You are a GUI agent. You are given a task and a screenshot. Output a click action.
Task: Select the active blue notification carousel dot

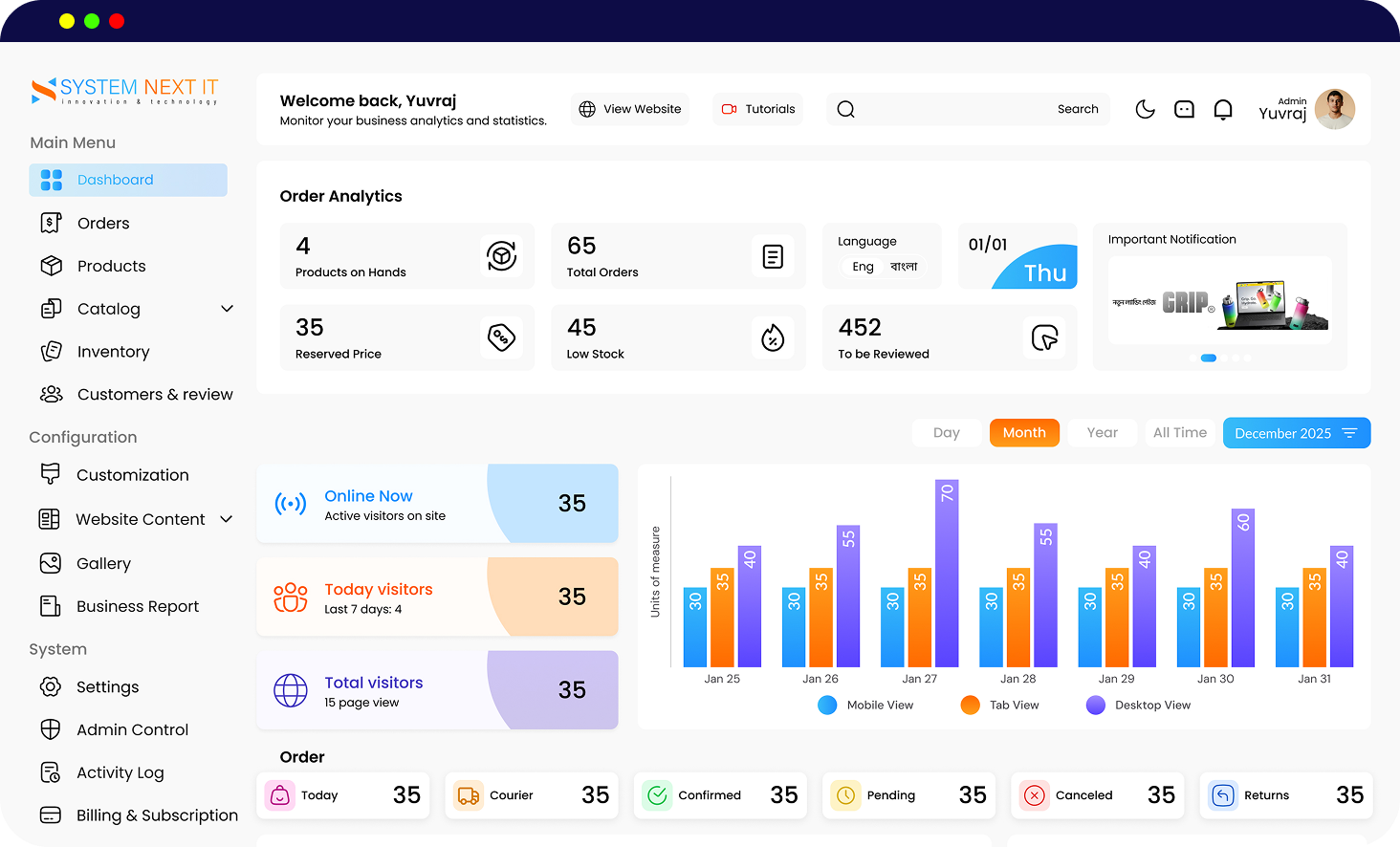pyautogui.click(x=1209, y=358)
